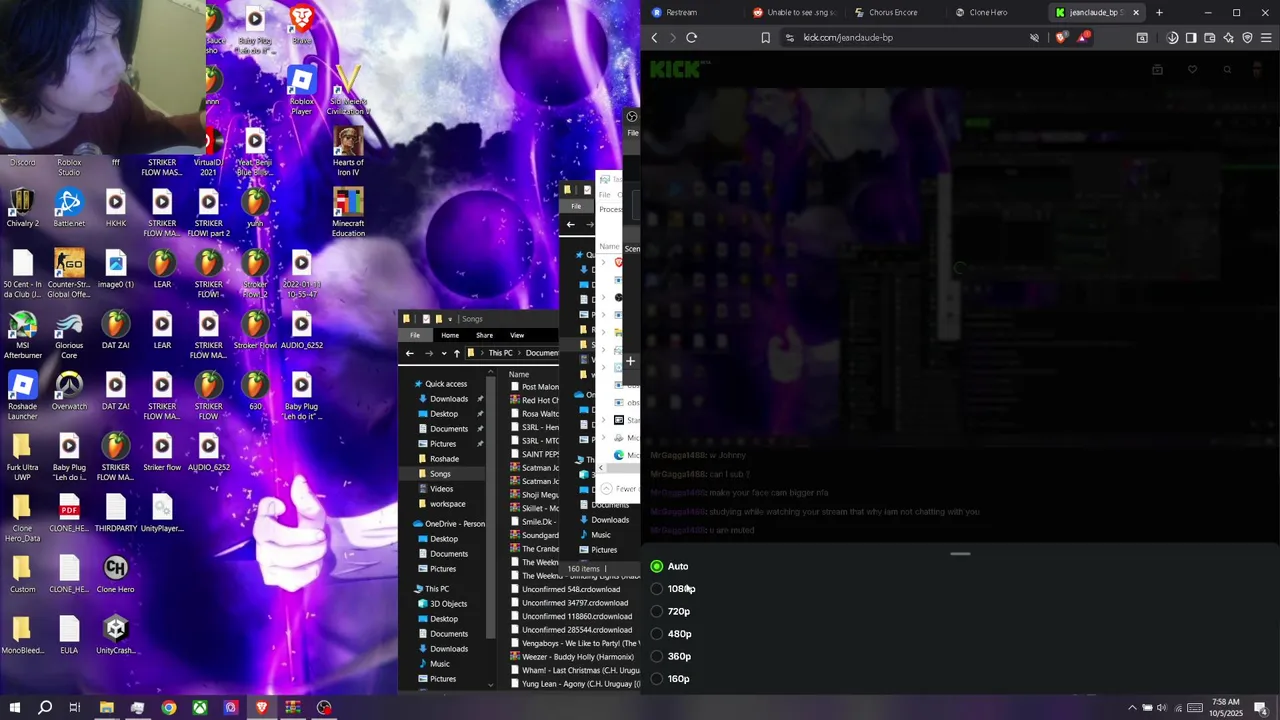Open Share ribbon tab in Songs window
This screenshot has width=1280, height=720.
pyautogui.click(x=484, y=335)
